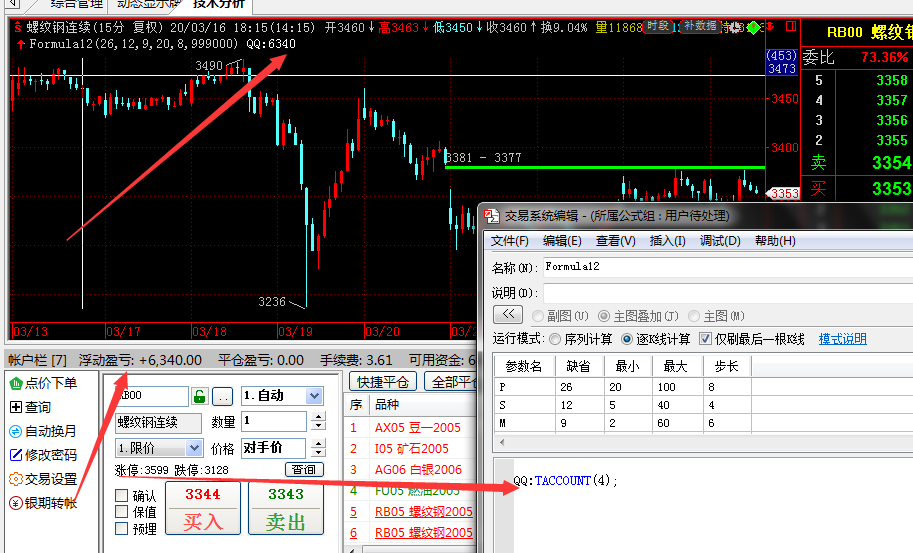
Task: Open the 编辑(E) menu
Action: point(562,241)
